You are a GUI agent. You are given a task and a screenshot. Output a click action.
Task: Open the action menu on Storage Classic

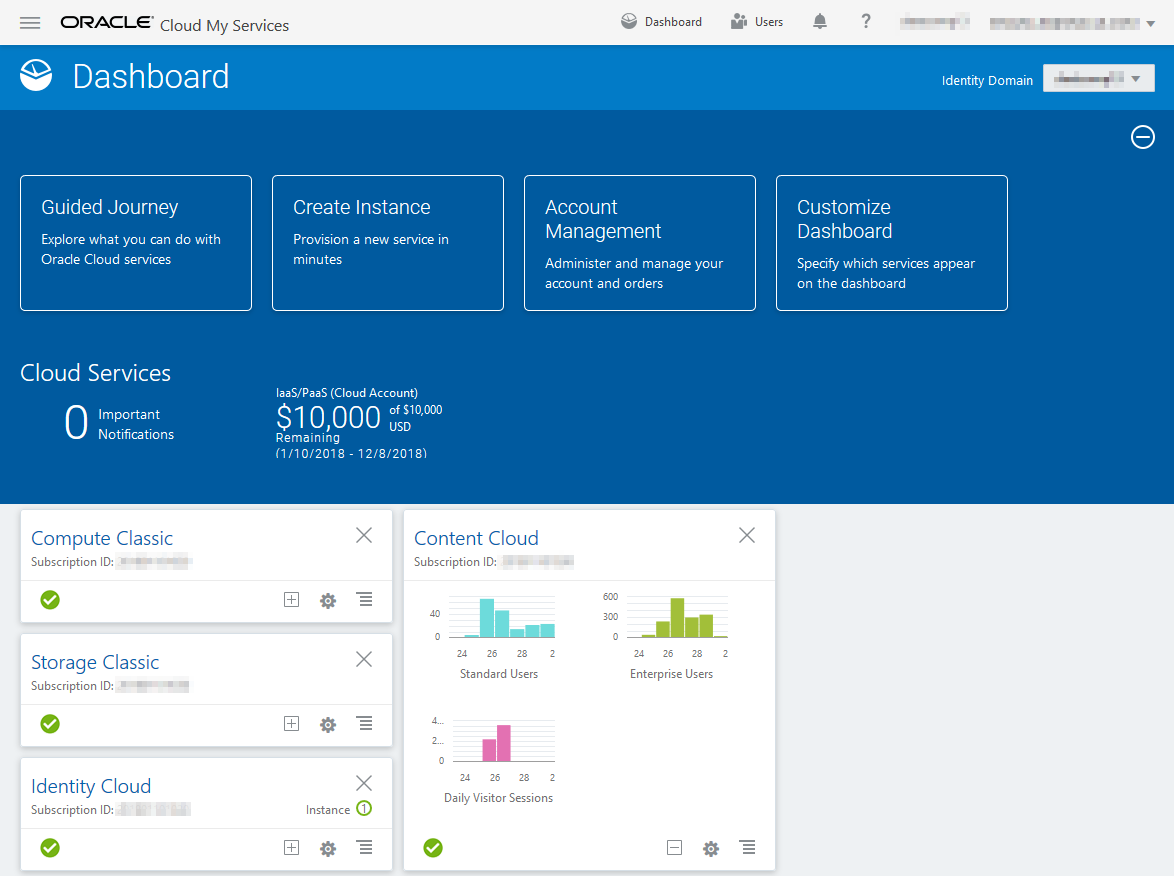click(x=364, y=724)
